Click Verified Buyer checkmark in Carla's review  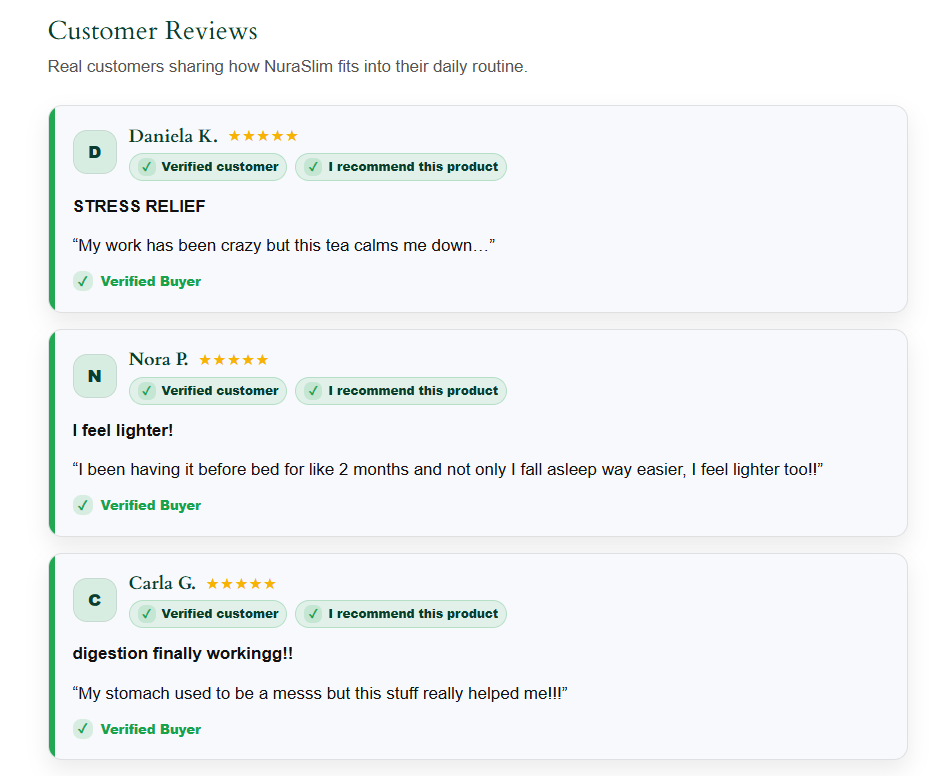pyautogui.click(x=83, y=729)
